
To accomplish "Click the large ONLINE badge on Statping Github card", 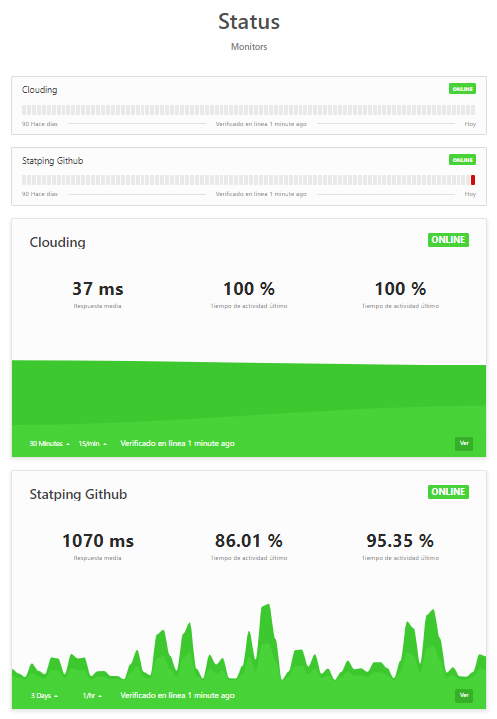I will click(448, 492).
